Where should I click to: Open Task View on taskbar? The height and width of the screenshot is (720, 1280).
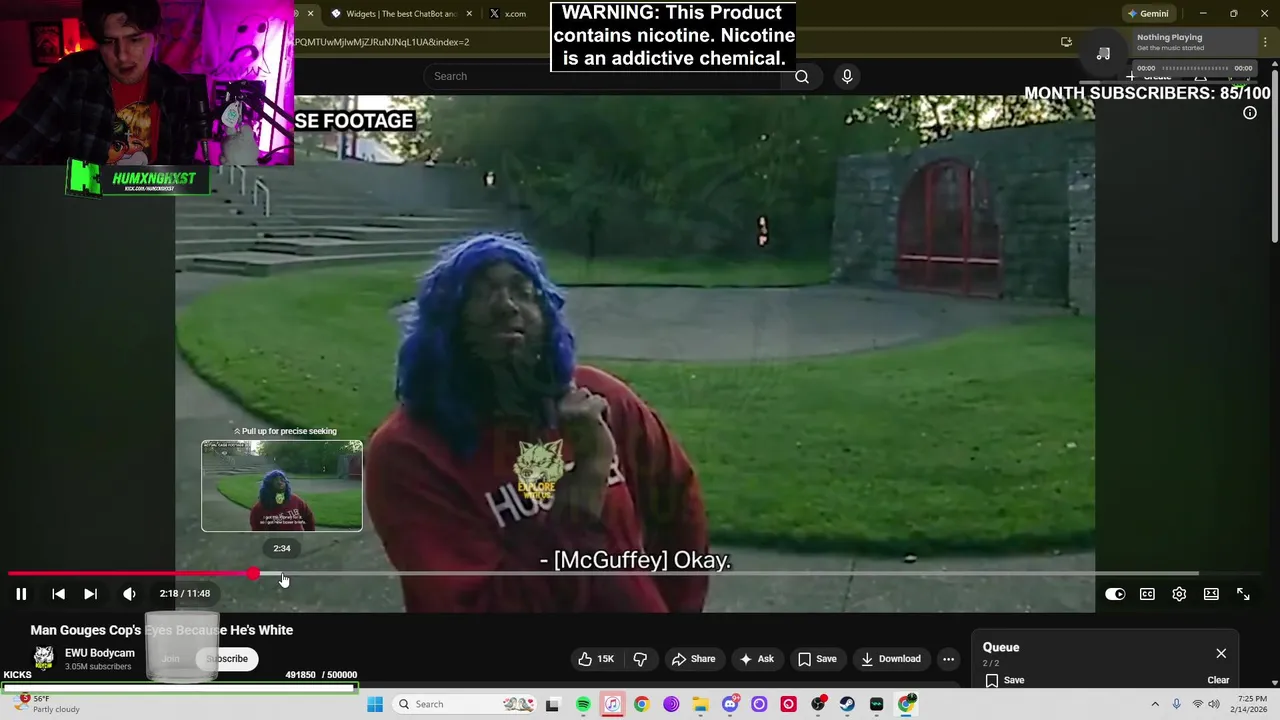[552, 704]
